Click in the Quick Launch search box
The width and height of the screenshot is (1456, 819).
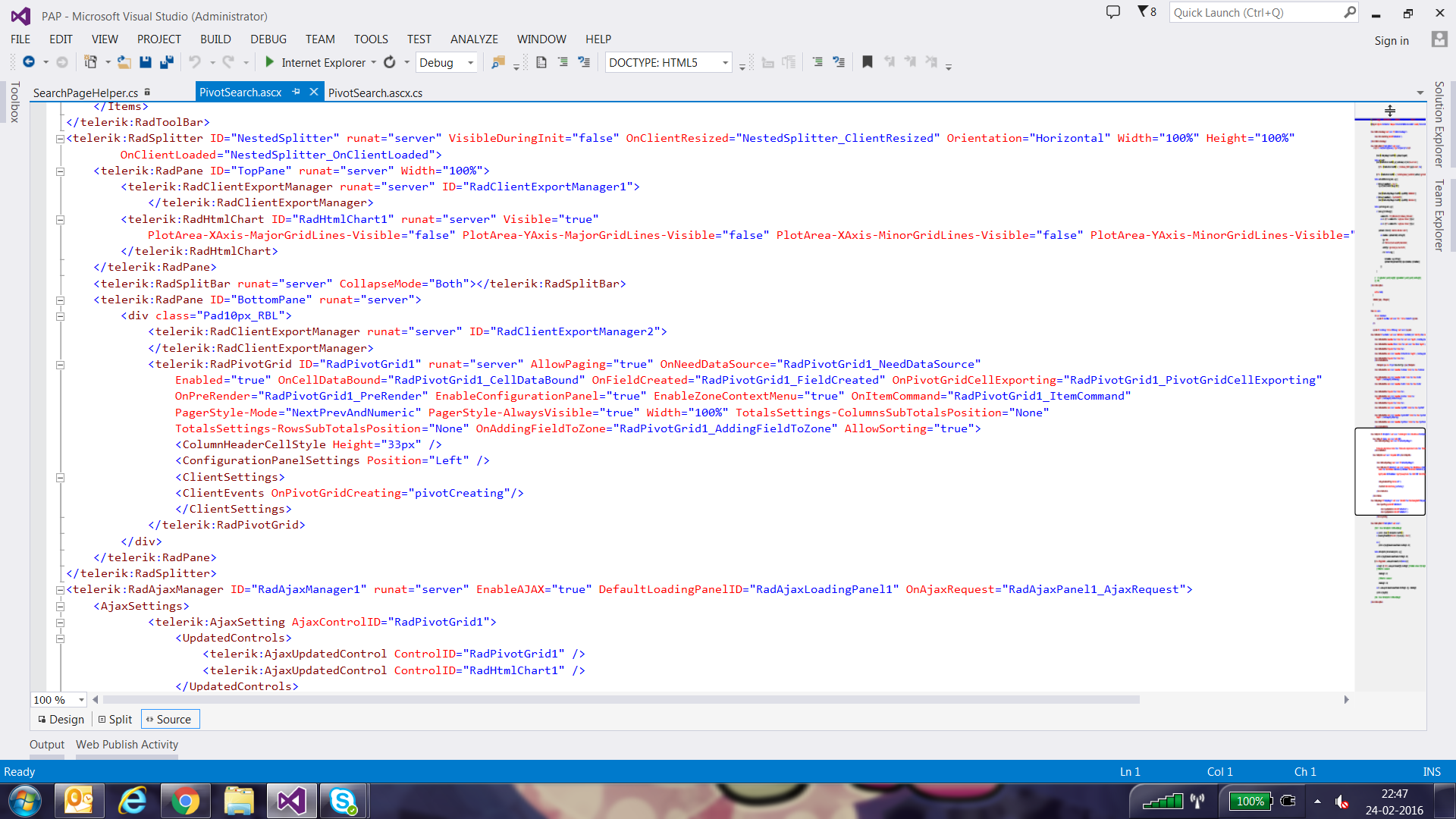click(1255, 13)
